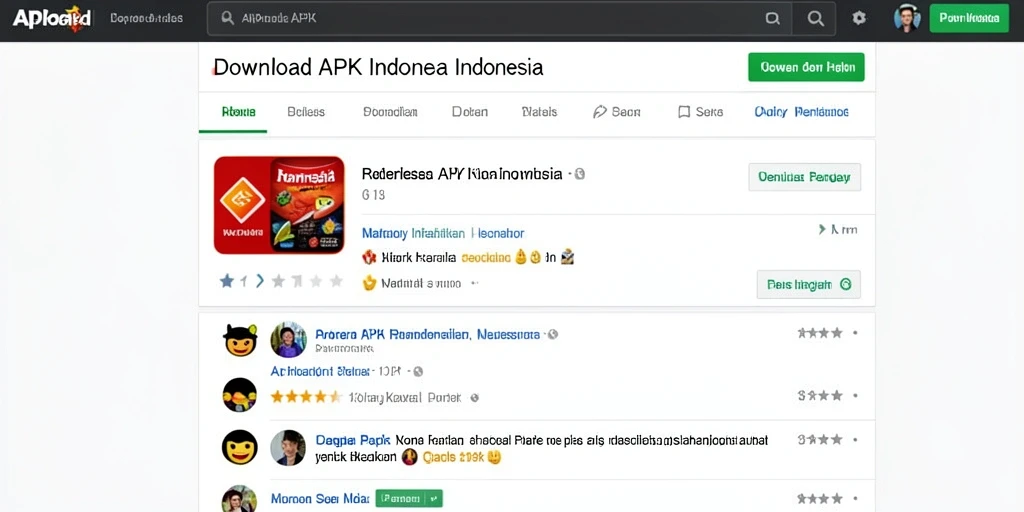
Task: Click the red shield icon in app details
Action: (369, 257)
